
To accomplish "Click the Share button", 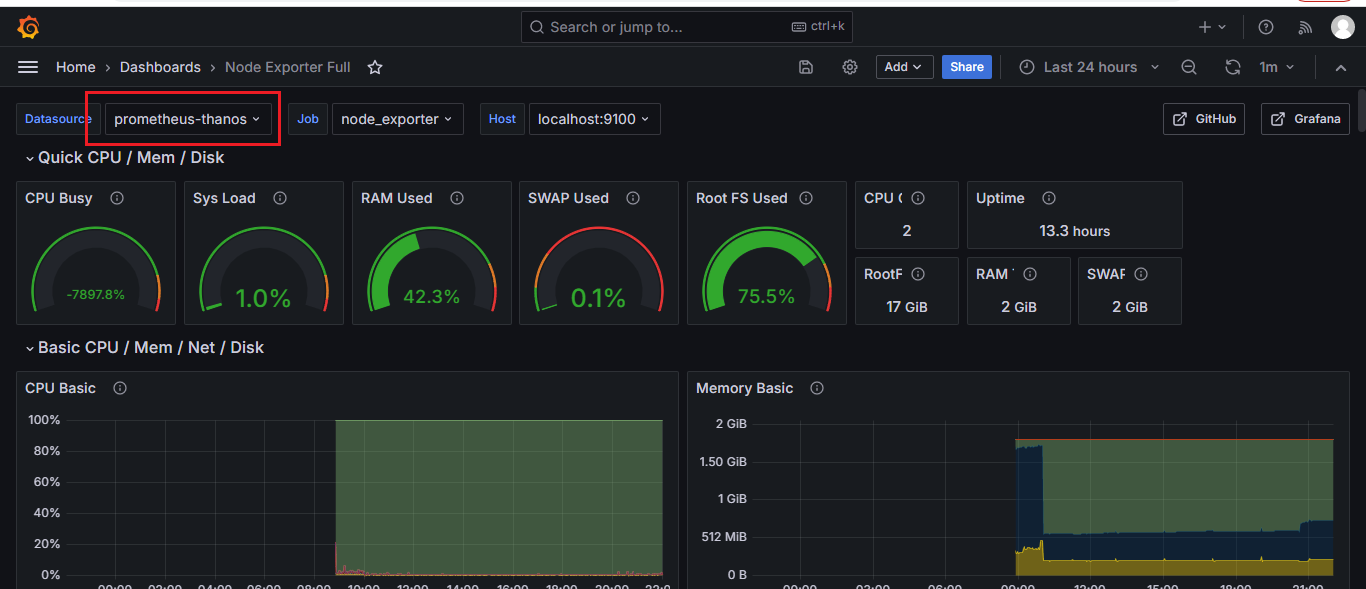I will (967, 67).
